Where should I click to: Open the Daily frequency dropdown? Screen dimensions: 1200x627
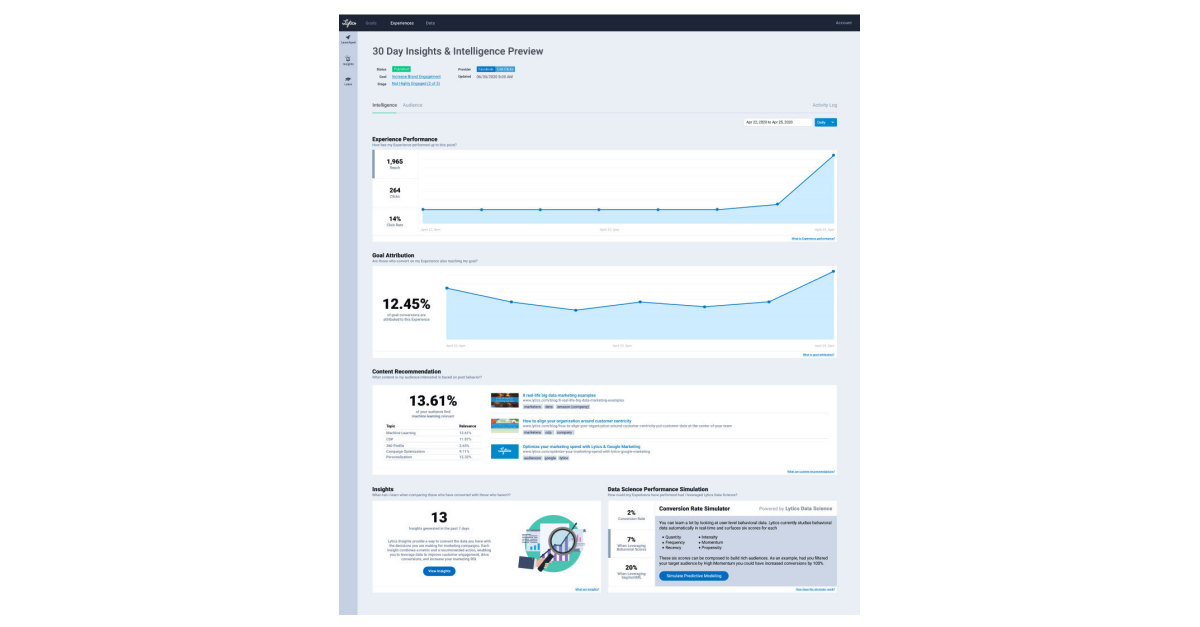(x=825, y=122)
